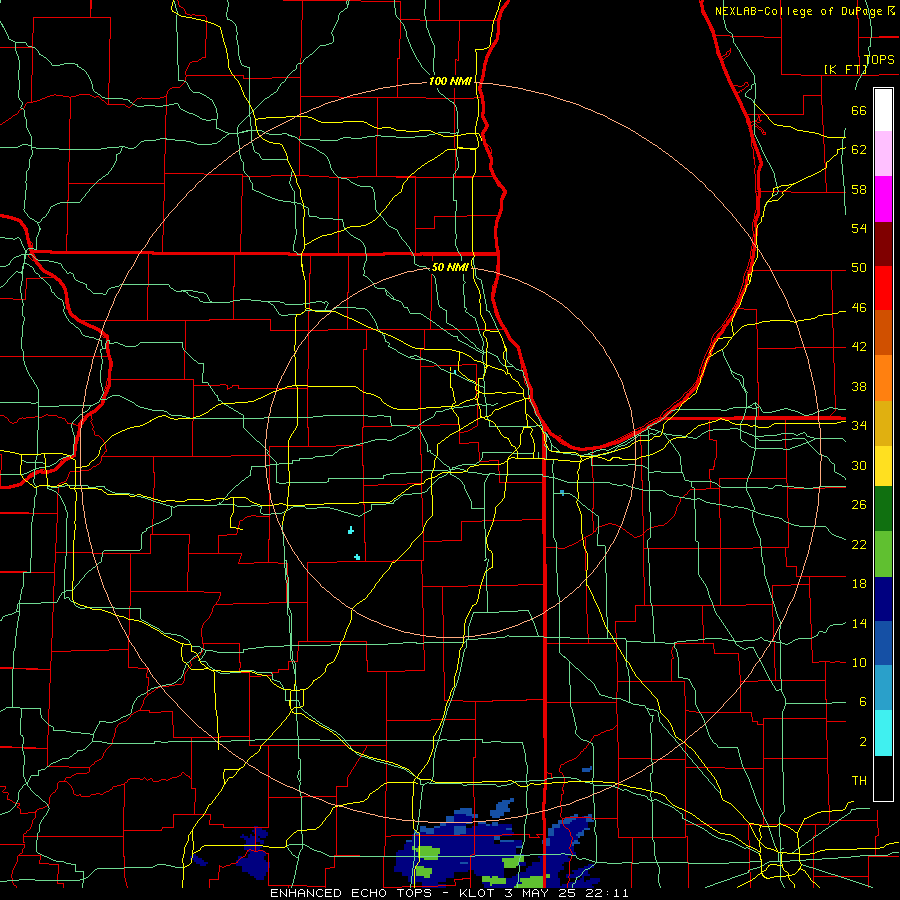Choose the light green legend color block
The width and height of the screenshot is (900, 900).
tap(883, 554)
